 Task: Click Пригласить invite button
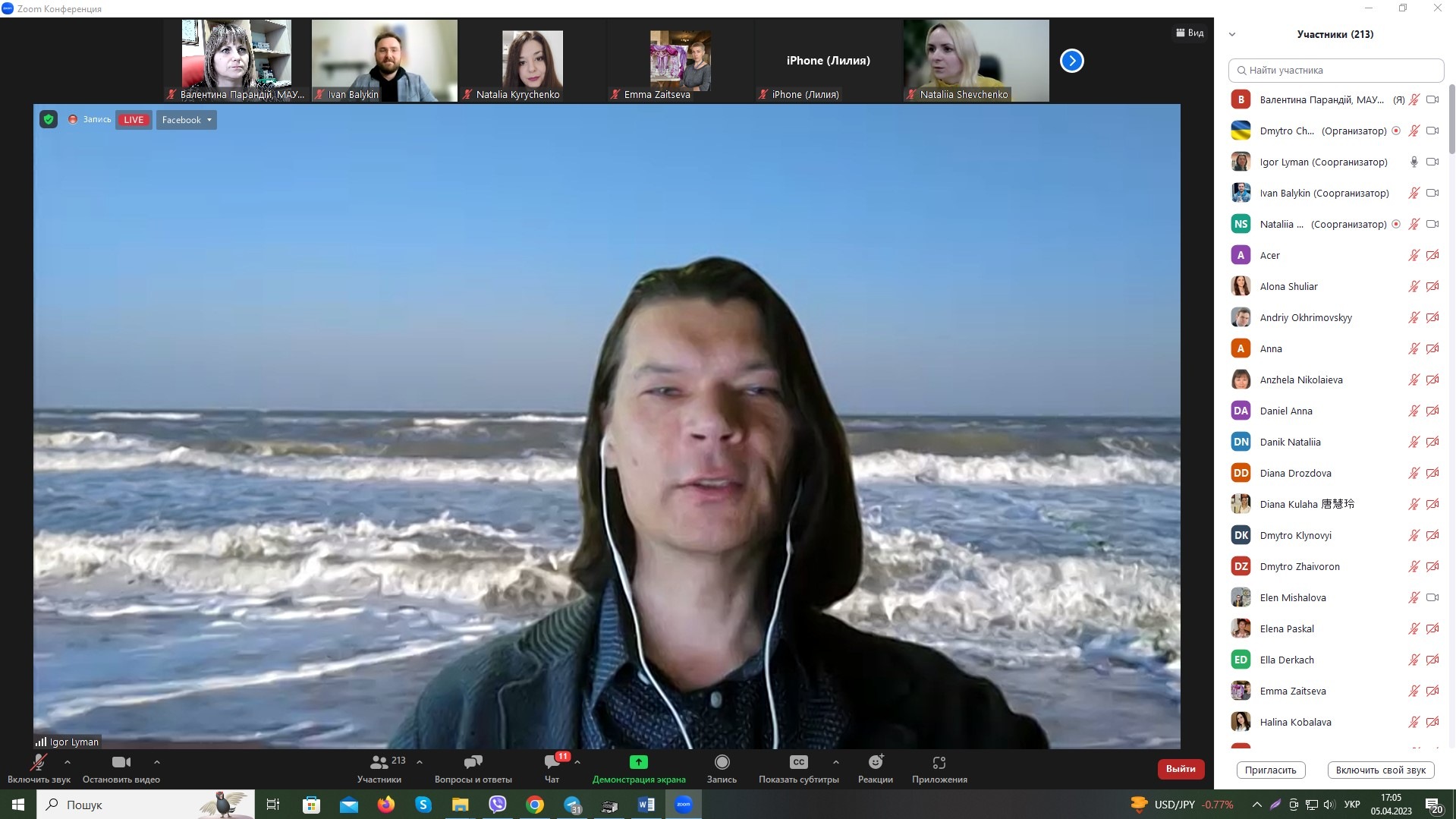point(1271,770)
